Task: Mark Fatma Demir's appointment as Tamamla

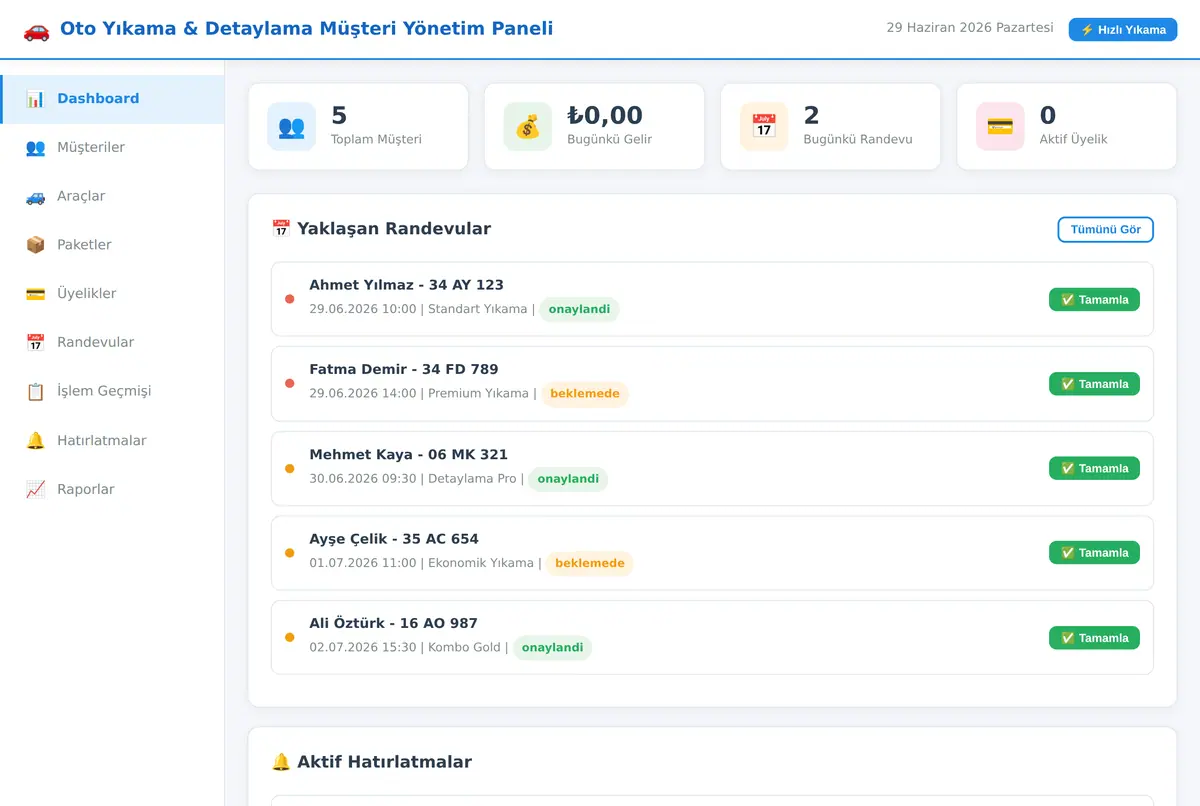Action: pos(1094,384)
